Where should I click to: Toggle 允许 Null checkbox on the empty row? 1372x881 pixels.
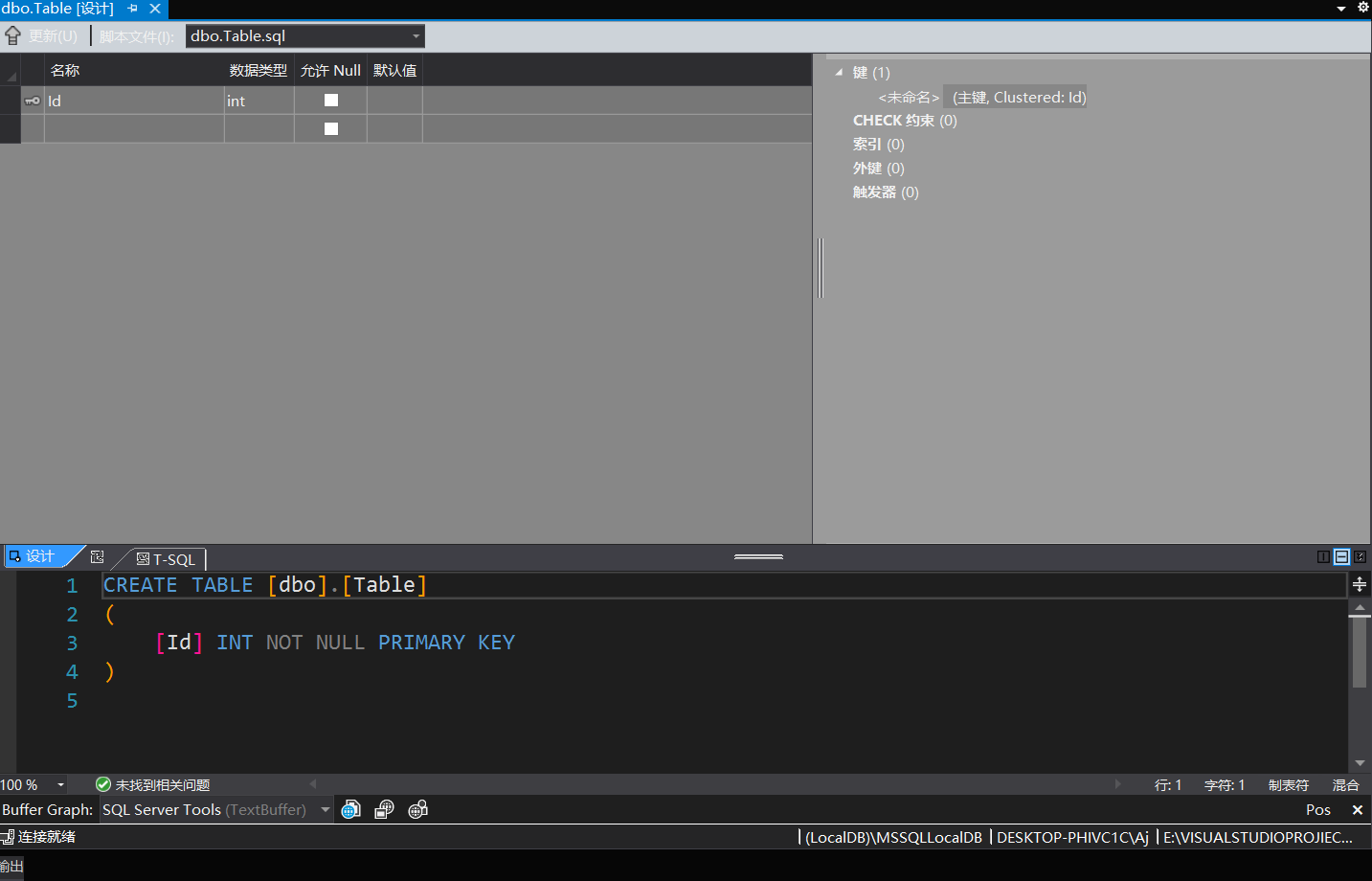point(330,127)
